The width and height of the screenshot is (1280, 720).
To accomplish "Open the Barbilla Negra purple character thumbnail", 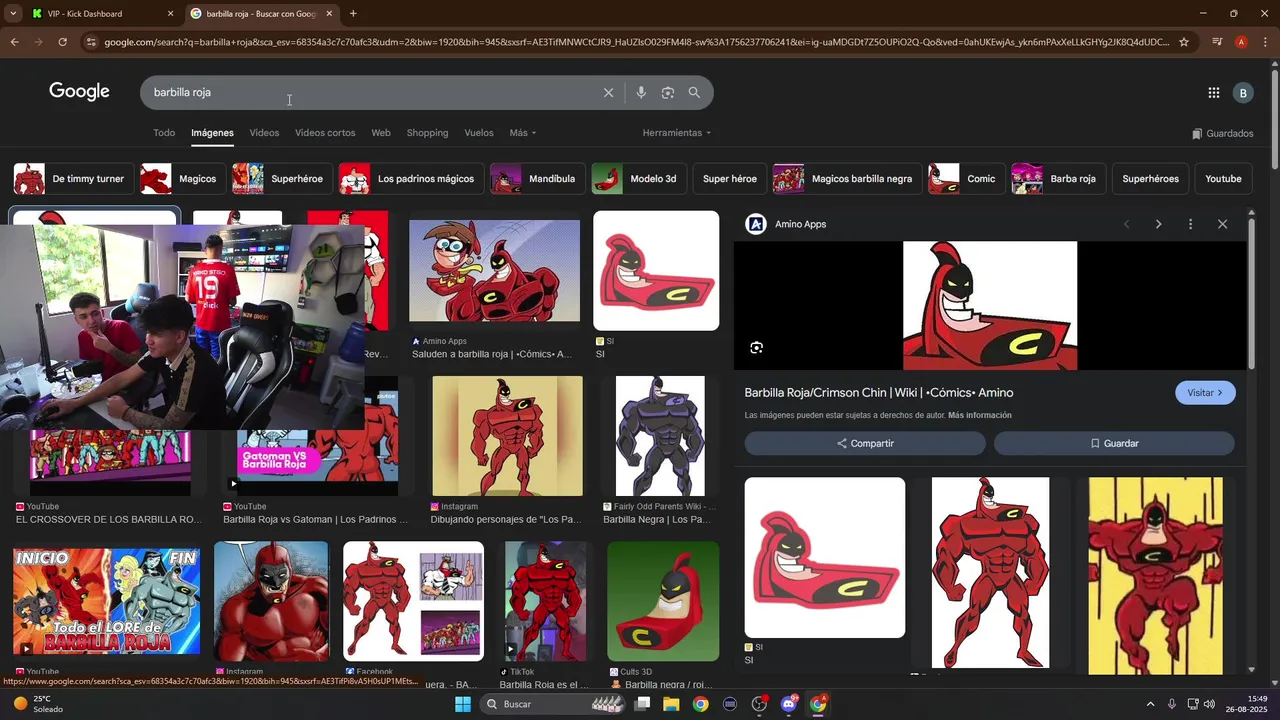I will pyautogui.click(x=660, y=436).
